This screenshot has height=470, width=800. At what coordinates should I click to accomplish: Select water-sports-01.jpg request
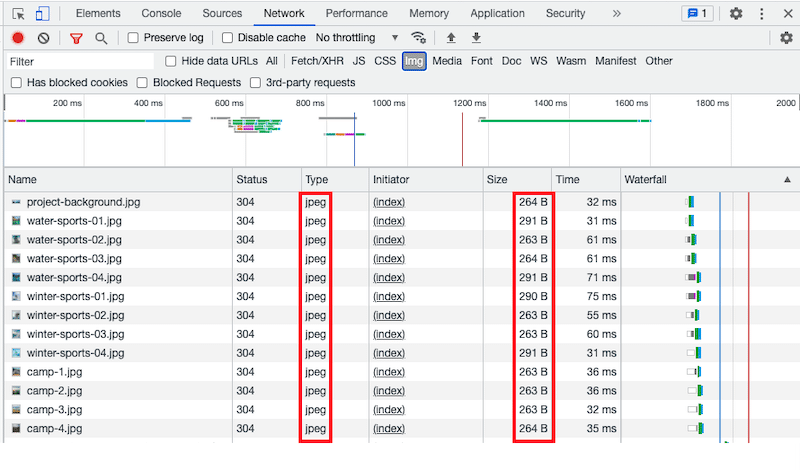coord(74,221)
